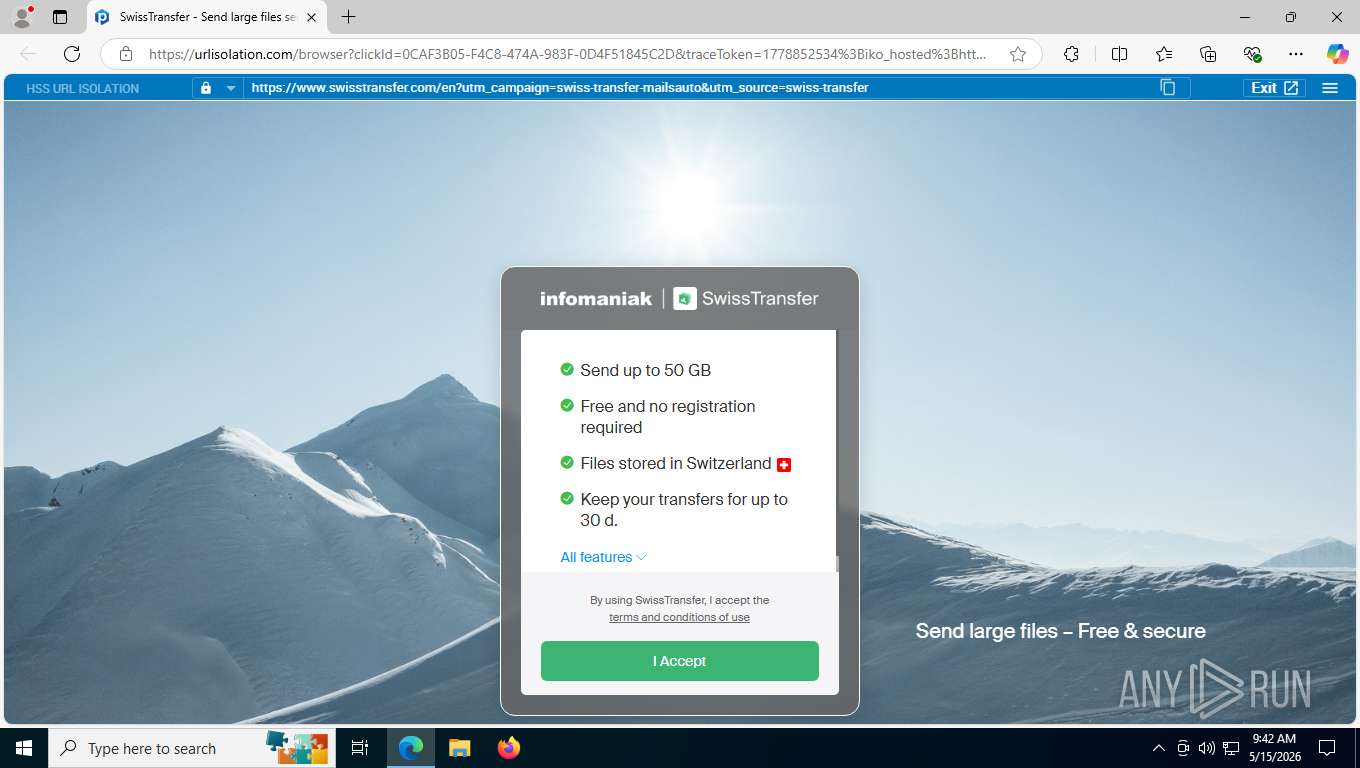Launch Firefox from taskbar
1360x768 pixels.
(508, 748)
